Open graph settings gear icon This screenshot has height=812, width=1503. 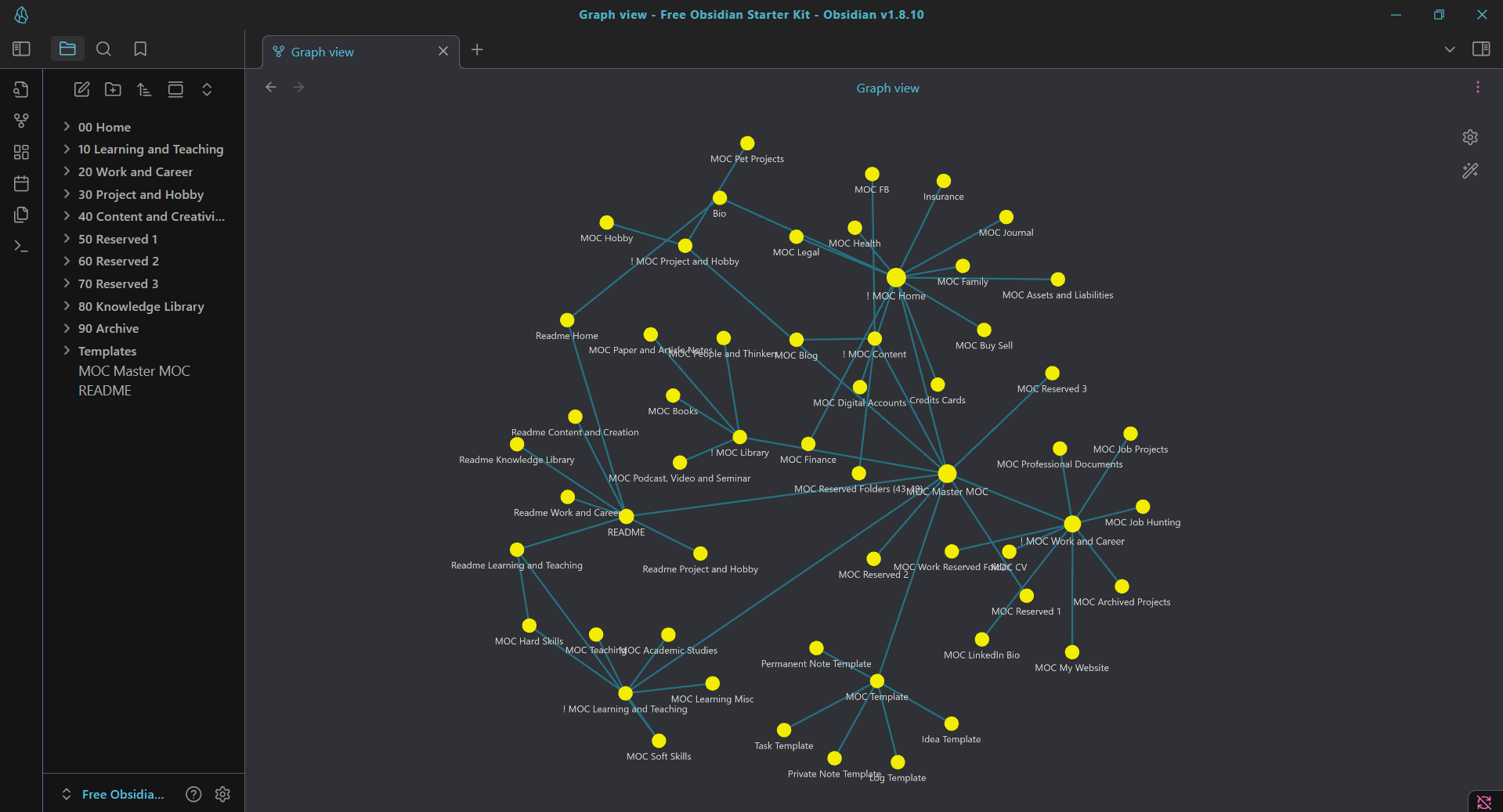[1470, 137]
